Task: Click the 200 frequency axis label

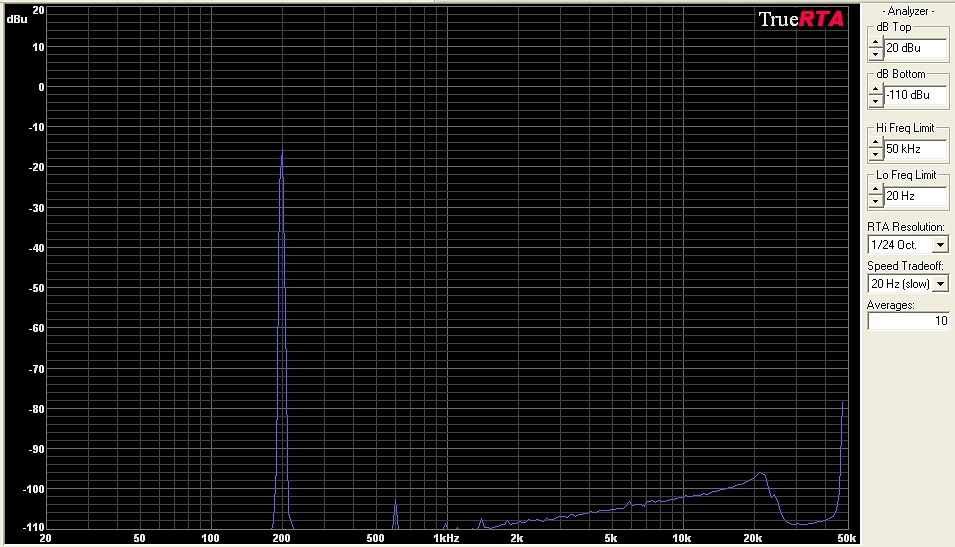Action: (281, 538)
